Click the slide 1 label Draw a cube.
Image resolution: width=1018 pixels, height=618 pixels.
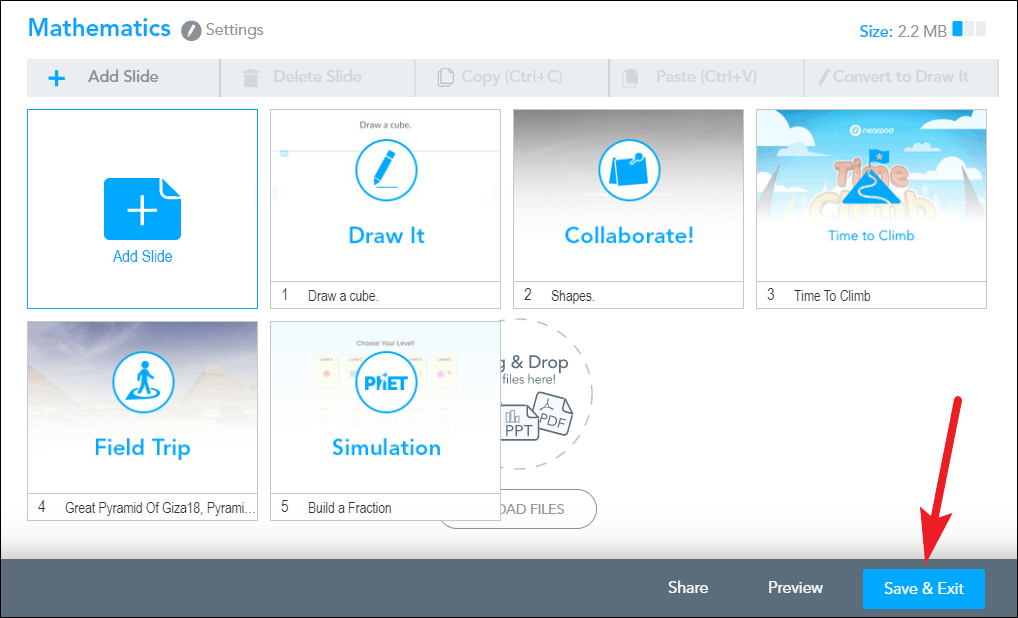click(x=343, y=296)
